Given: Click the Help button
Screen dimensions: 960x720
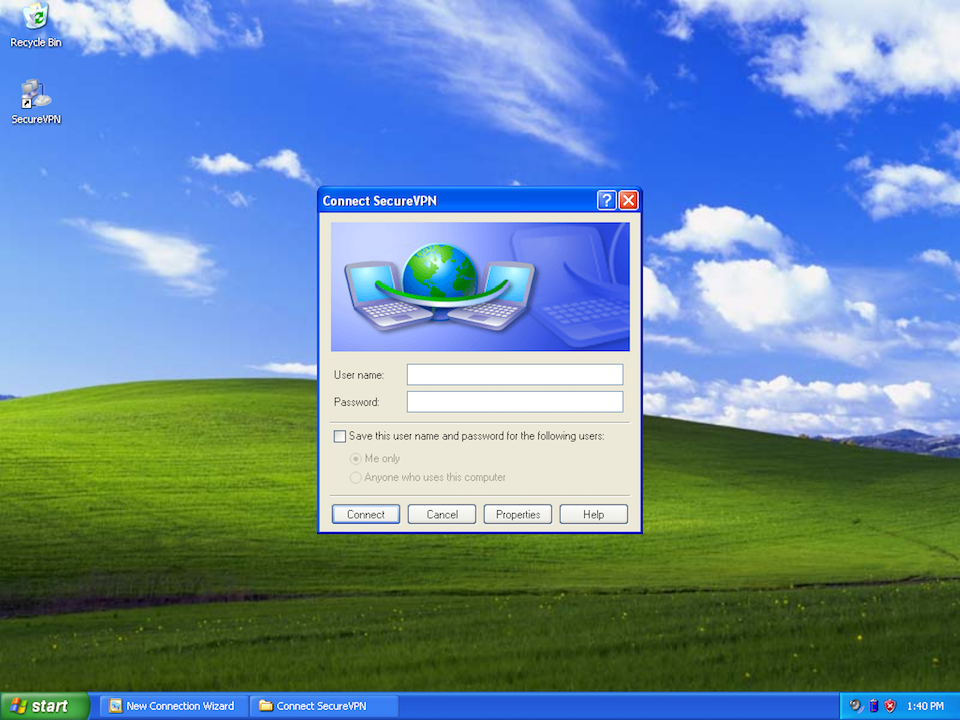Looking at the screenshot, I should coord(594,514).
